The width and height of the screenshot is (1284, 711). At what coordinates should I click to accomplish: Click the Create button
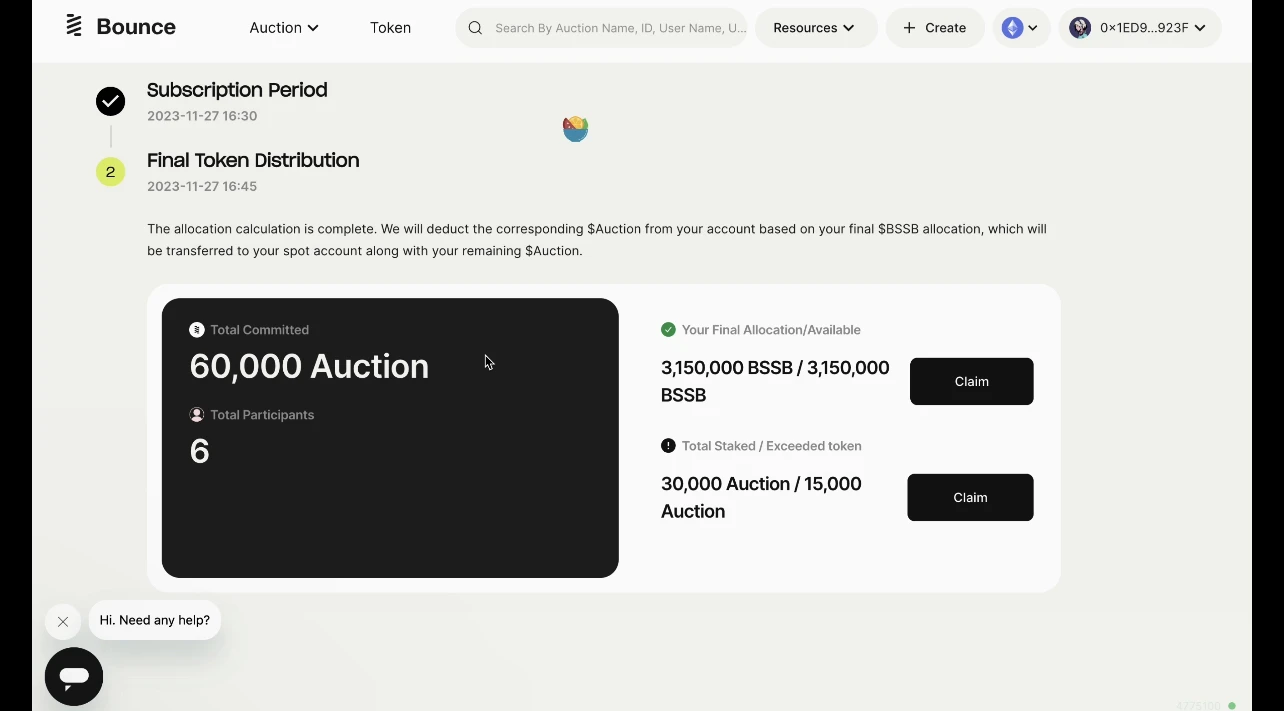pyautogui.click(x=934, y=27)
